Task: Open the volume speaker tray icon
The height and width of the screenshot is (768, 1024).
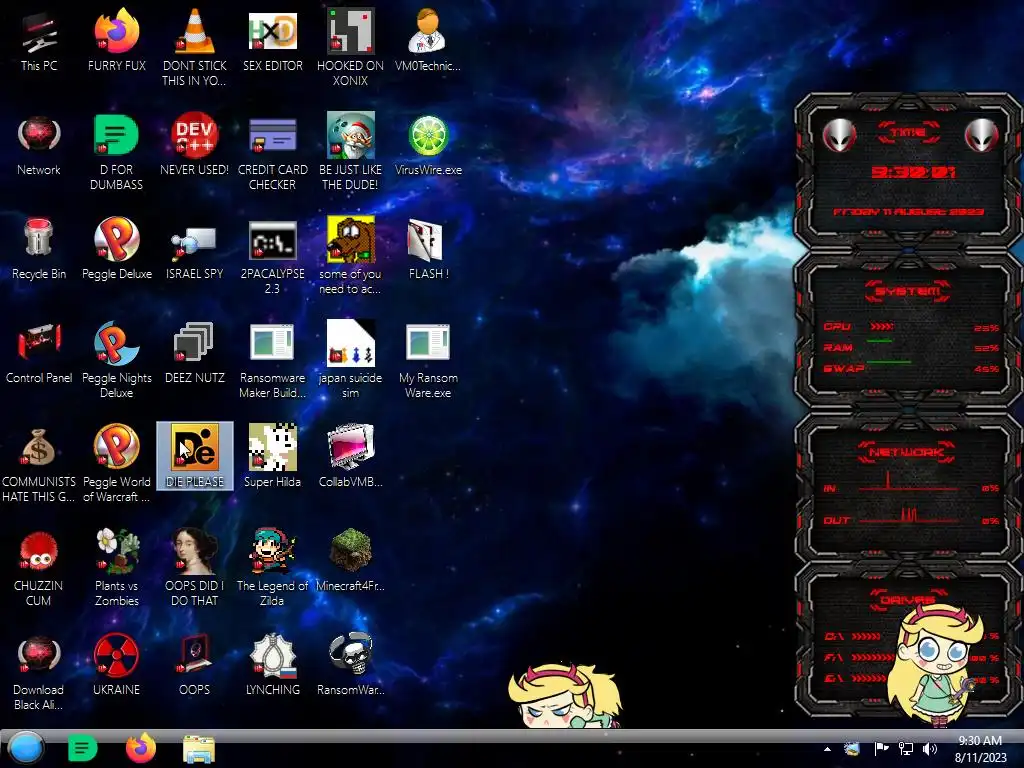Action: (x=930, y=749)
